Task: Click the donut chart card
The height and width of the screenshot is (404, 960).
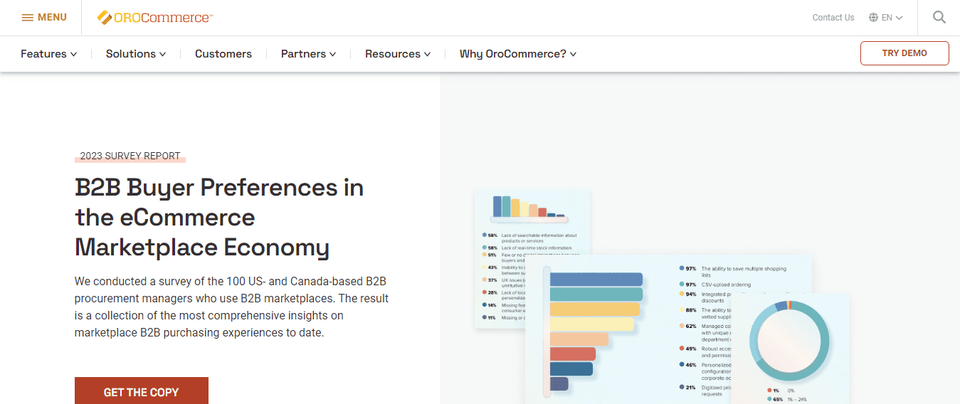Action: tap(790, 348)
